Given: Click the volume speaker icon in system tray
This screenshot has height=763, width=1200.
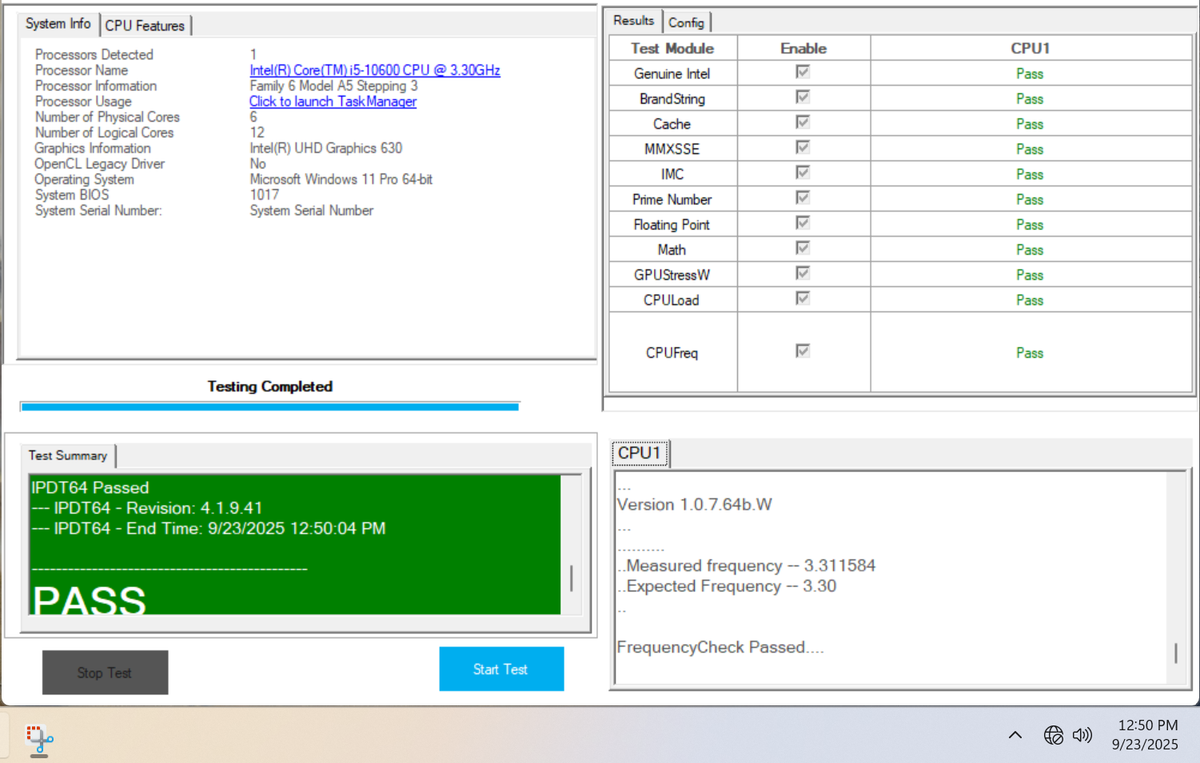Looking at the screenshot, I should click(x=1082, y=735).
